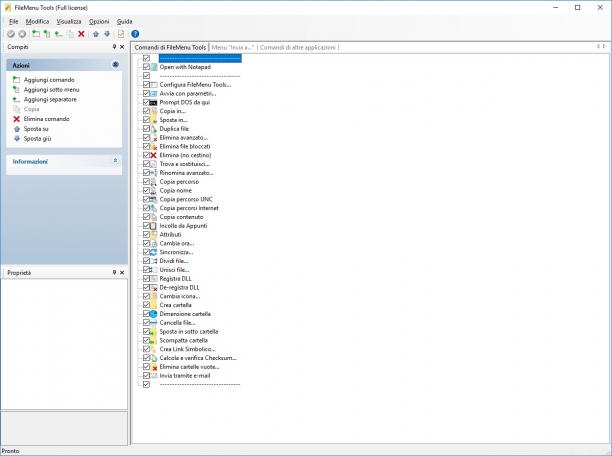Toggle the Copia percorso UNC checkbox
Viewport: 612px width, 456px height.
[146, 199]
